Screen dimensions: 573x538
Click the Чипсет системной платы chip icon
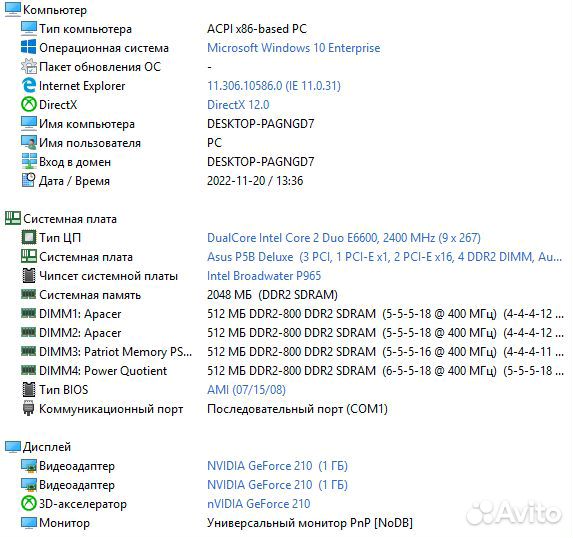(29, 276)
